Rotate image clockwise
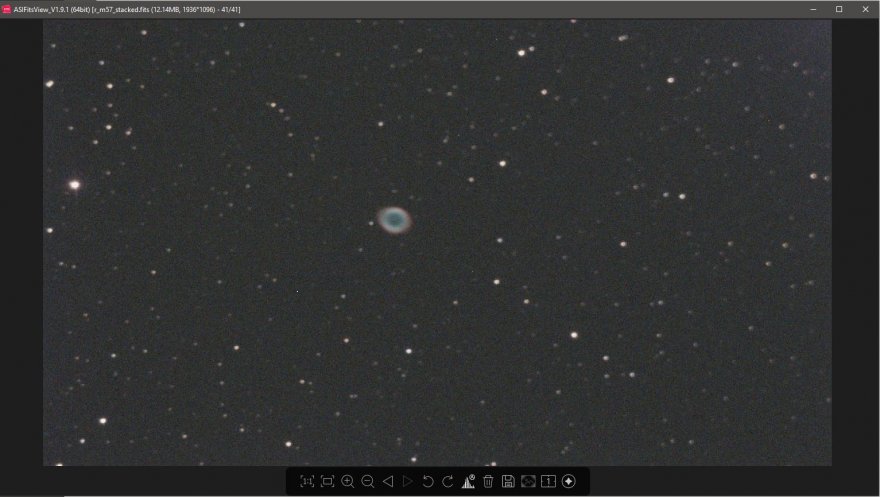 448,481
